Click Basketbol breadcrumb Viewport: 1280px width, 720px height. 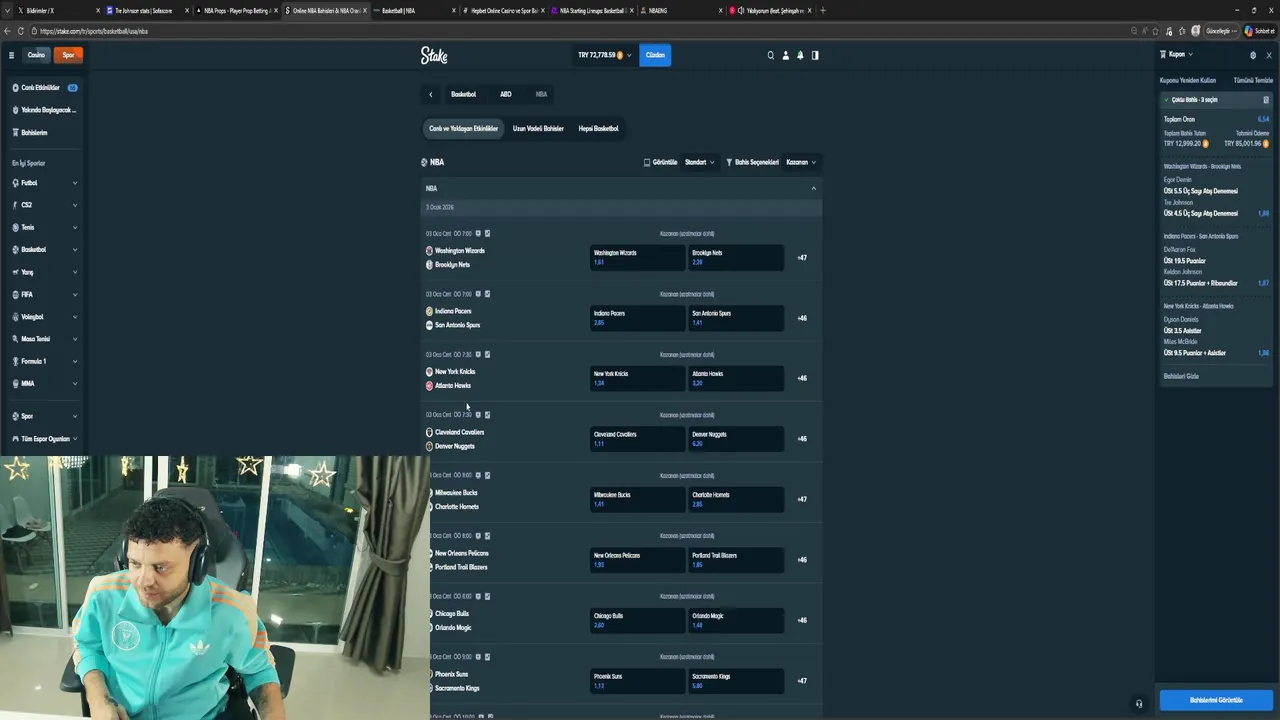click(463, 94)
